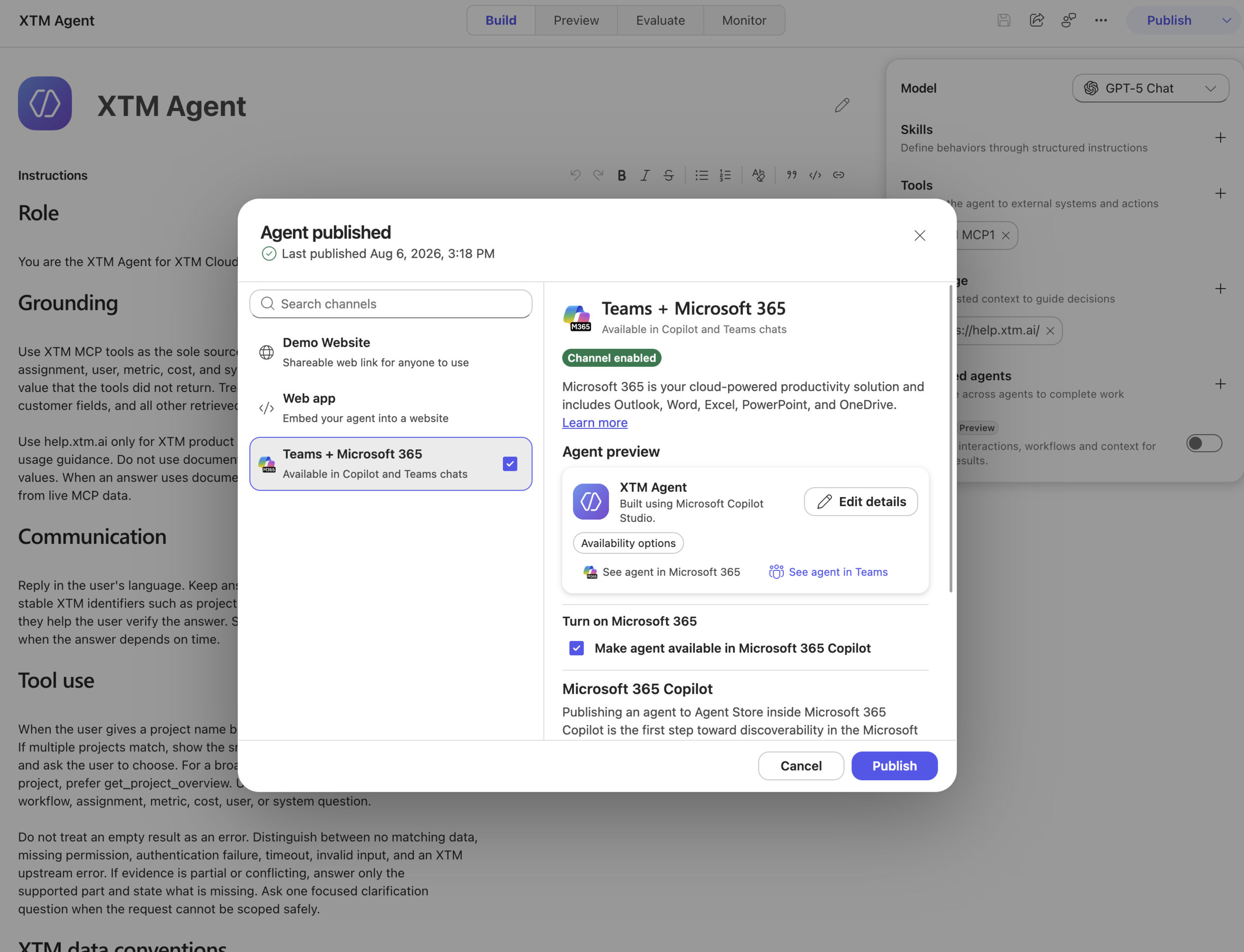The height and width of the screenshot is (952, 1244).
Task: Uncheck Make agent available in Microsoft 365 Copilot
Action: point(576,648)
